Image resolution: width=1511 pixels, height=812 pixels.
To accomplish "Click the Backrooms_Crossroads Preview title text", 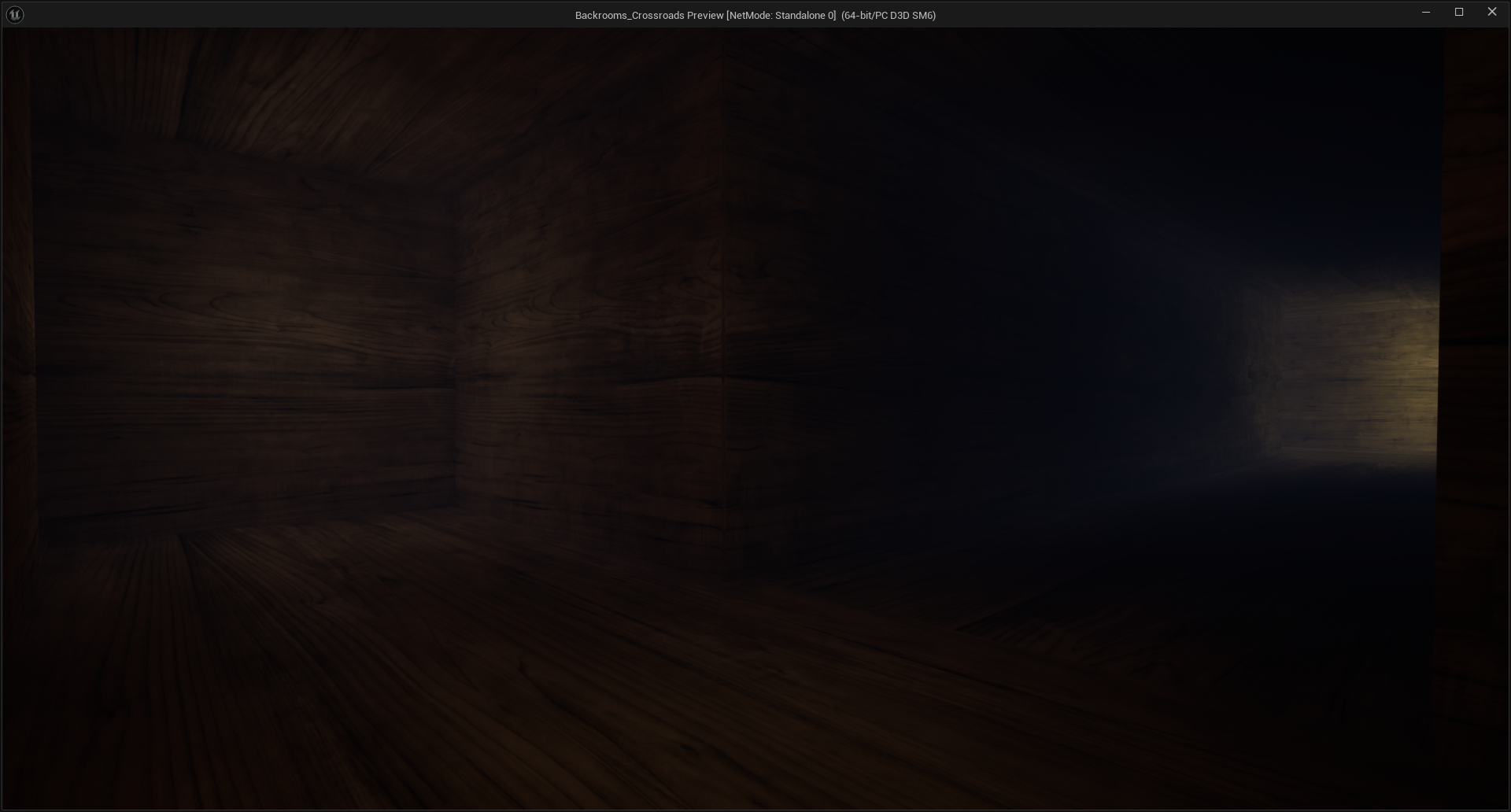I will coord(648,16).
